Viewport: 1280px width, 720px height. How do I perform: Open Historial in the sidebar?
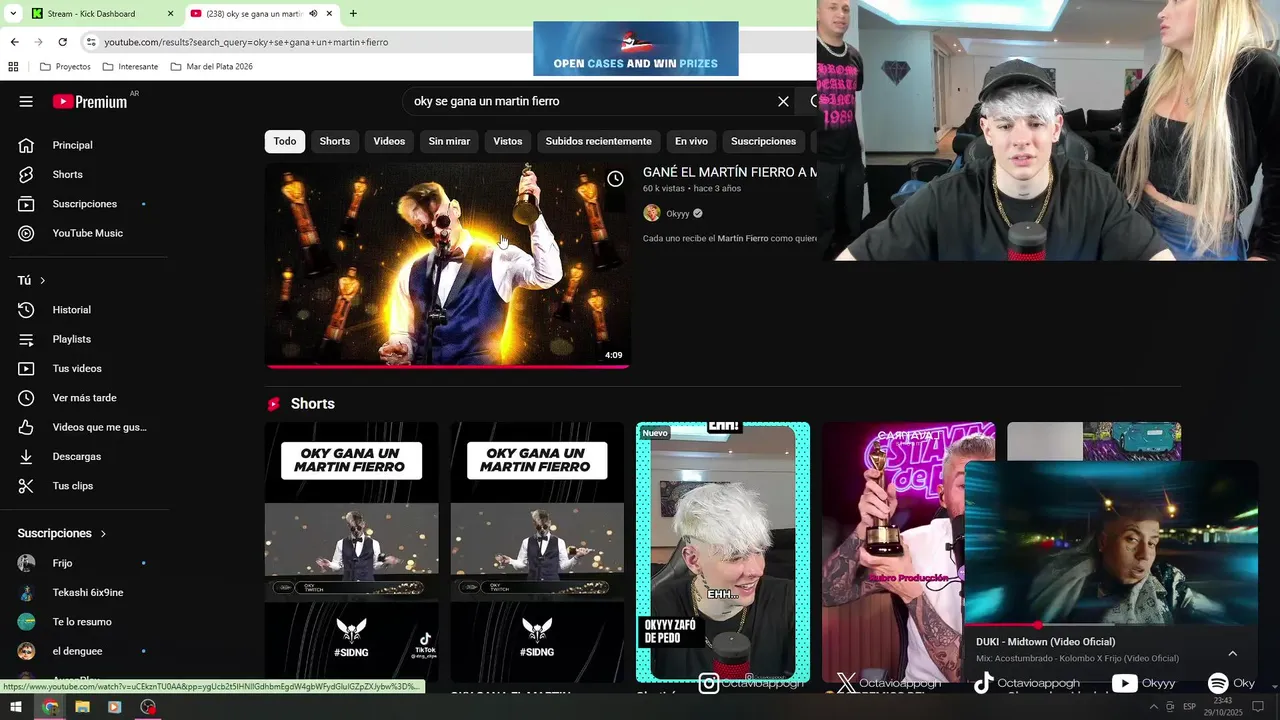click(72, 310)
